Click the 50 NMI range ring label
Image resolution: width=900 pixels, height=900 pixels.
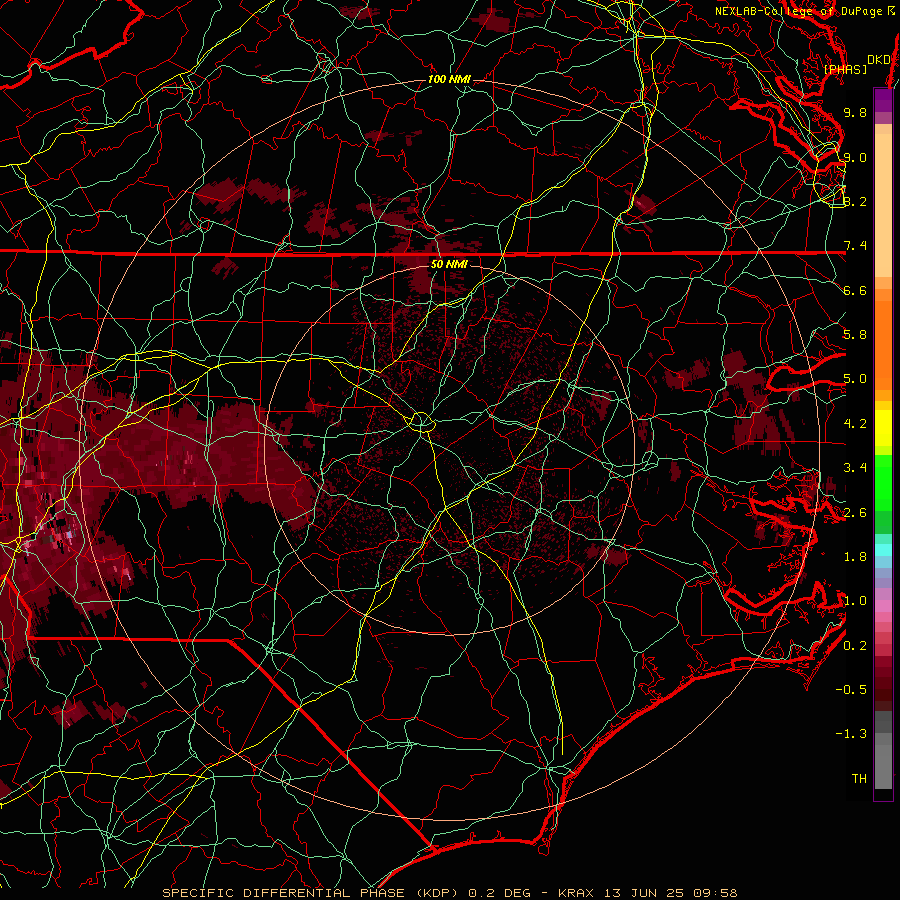(449, 264)
